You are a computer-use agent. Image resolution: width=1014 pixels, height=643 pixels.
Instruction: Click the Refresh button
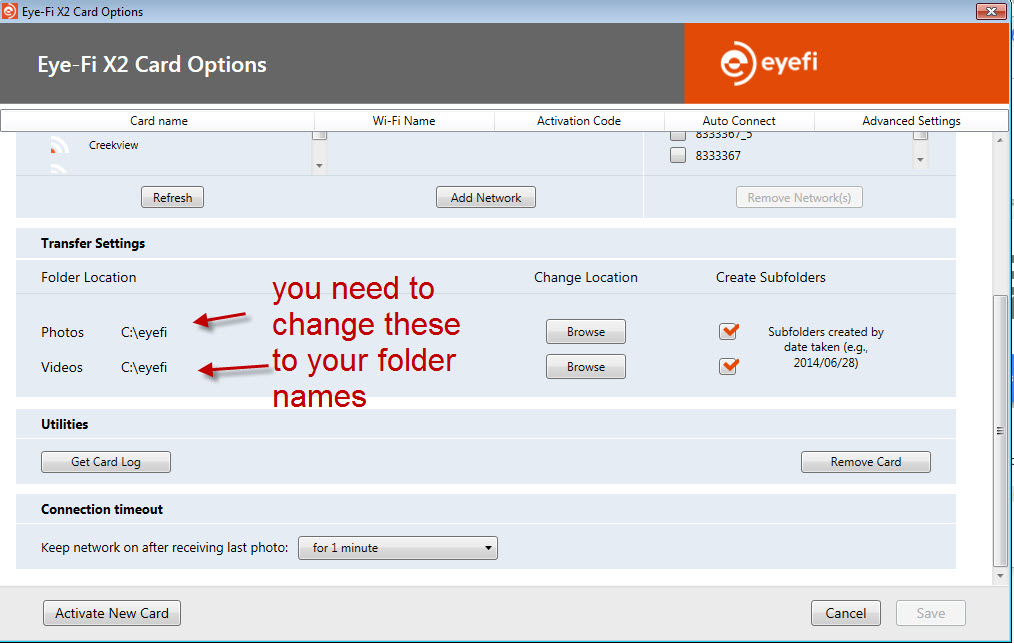(173, 197)
